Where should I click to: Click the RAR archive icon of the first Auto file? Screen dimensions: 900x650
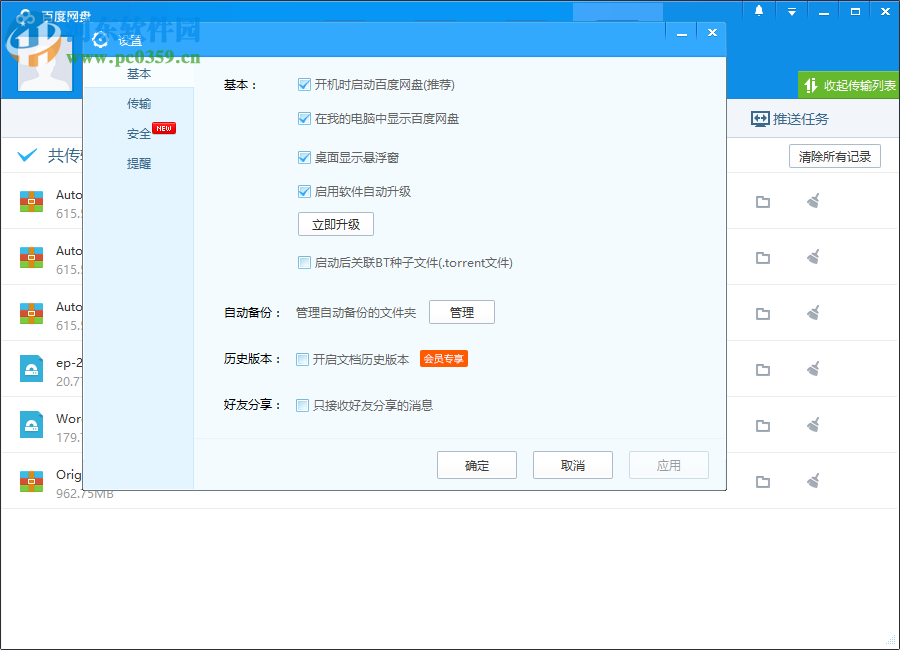[31, 202]
